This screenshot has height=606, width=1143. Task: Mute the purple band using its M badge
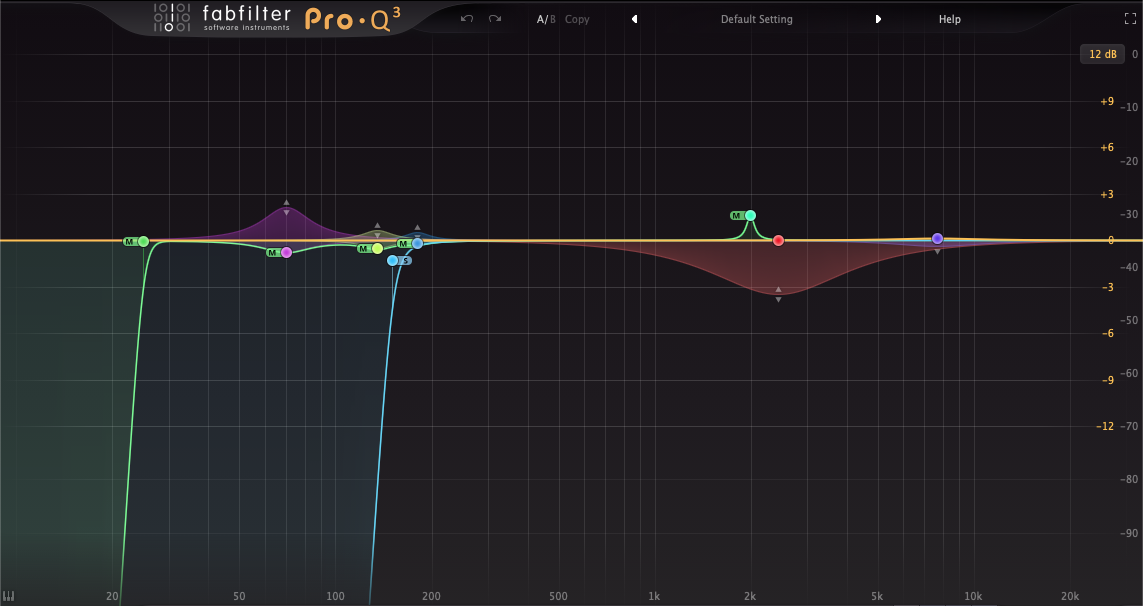coord(272,252)
